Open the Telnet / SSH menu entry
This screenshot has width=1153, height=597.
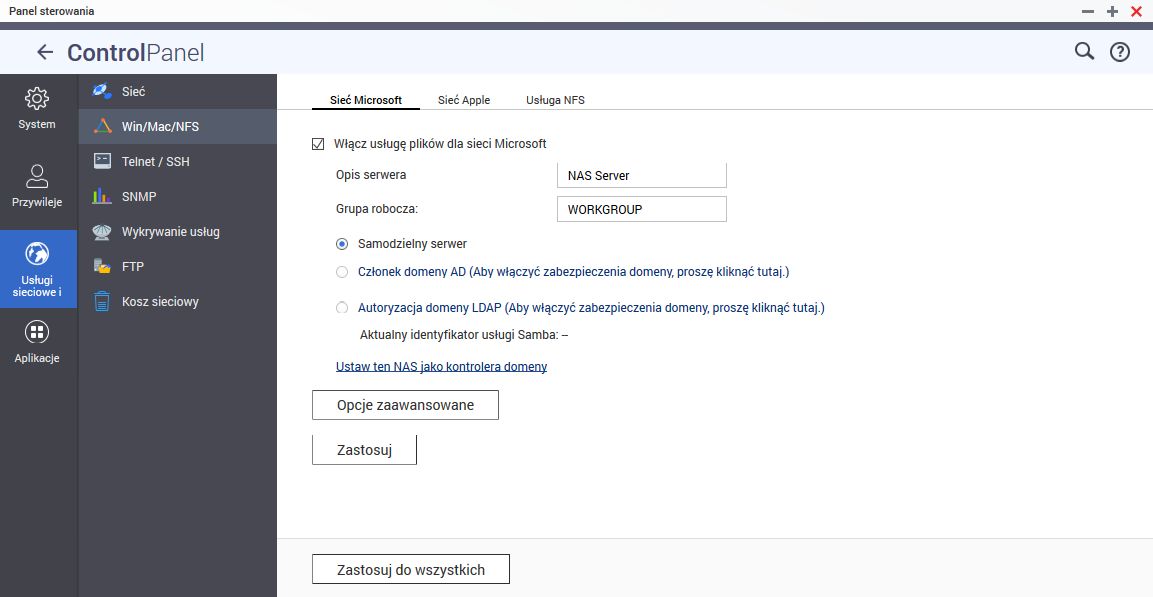(178, 161)
